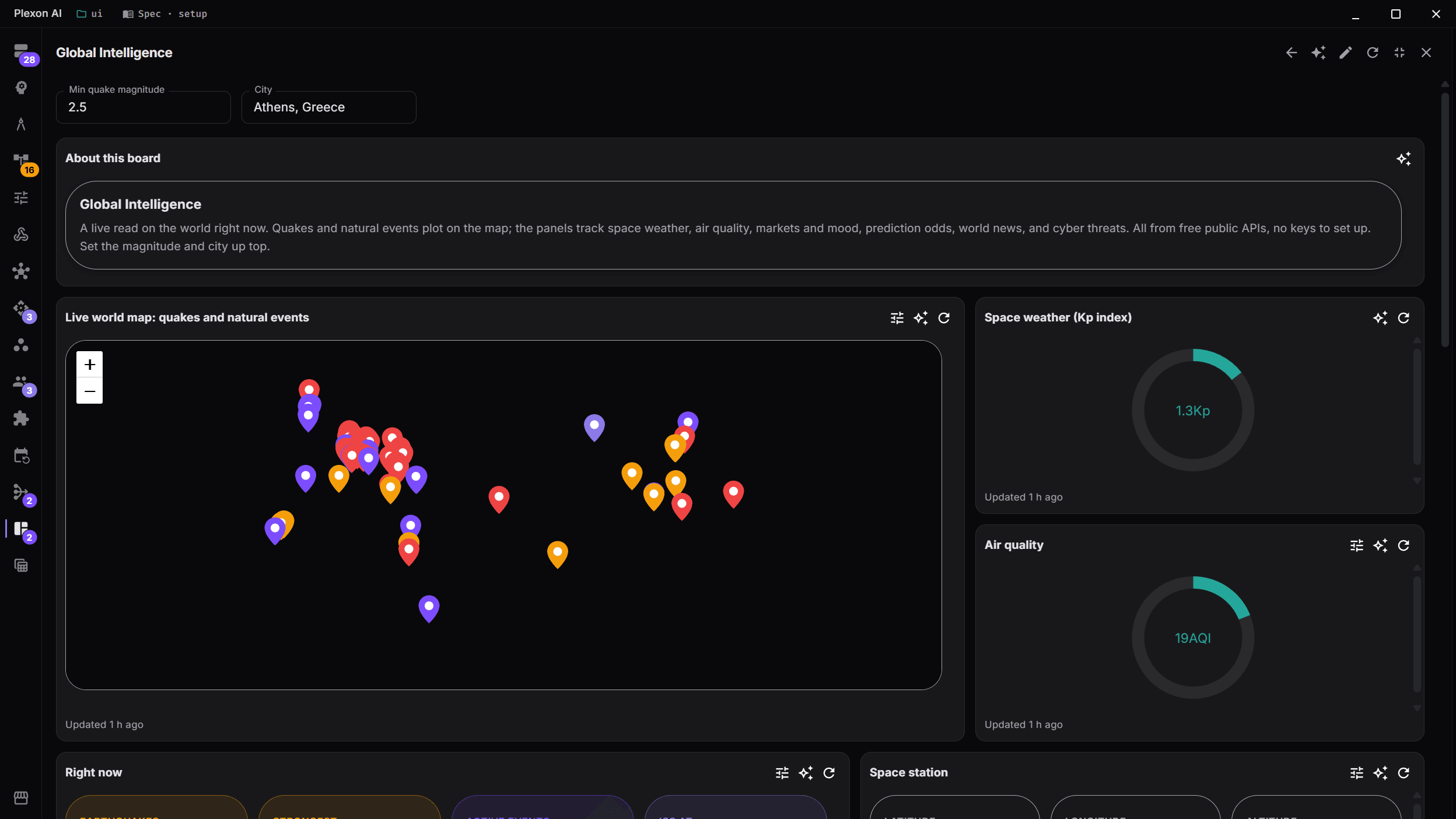Edit the board with the pencil icon
The image size is (1456, 819).
pos(1345,52)
